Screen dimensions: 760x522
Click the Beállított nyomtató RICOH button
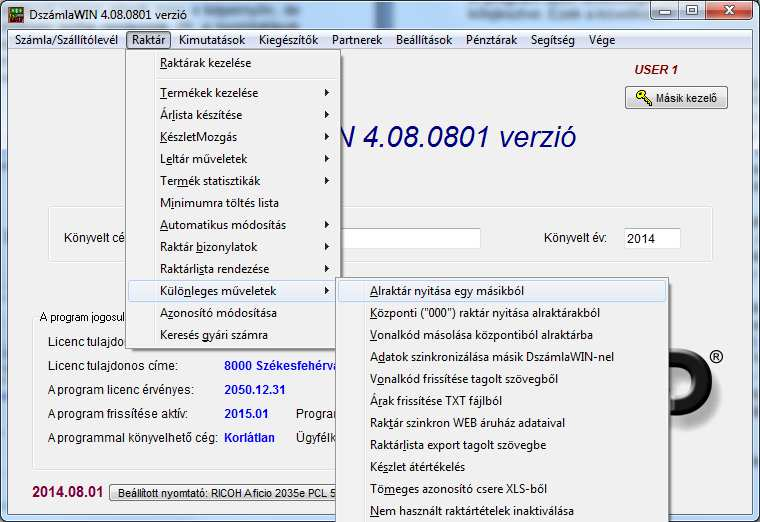[x=223, y=493]
